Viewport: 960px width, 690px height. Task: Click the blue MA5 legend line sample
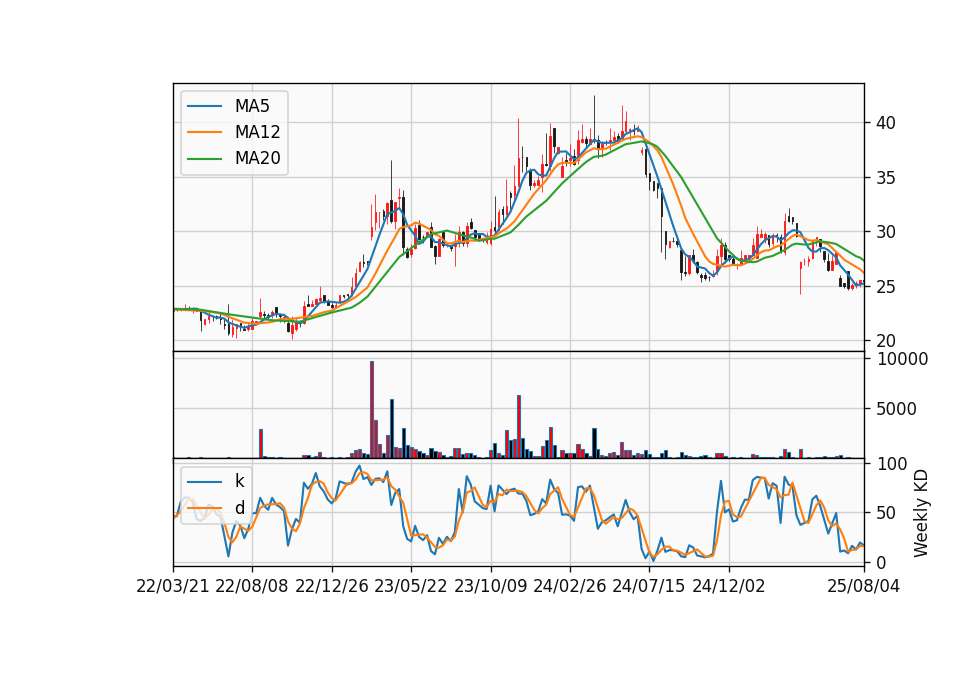coord(204,107)
